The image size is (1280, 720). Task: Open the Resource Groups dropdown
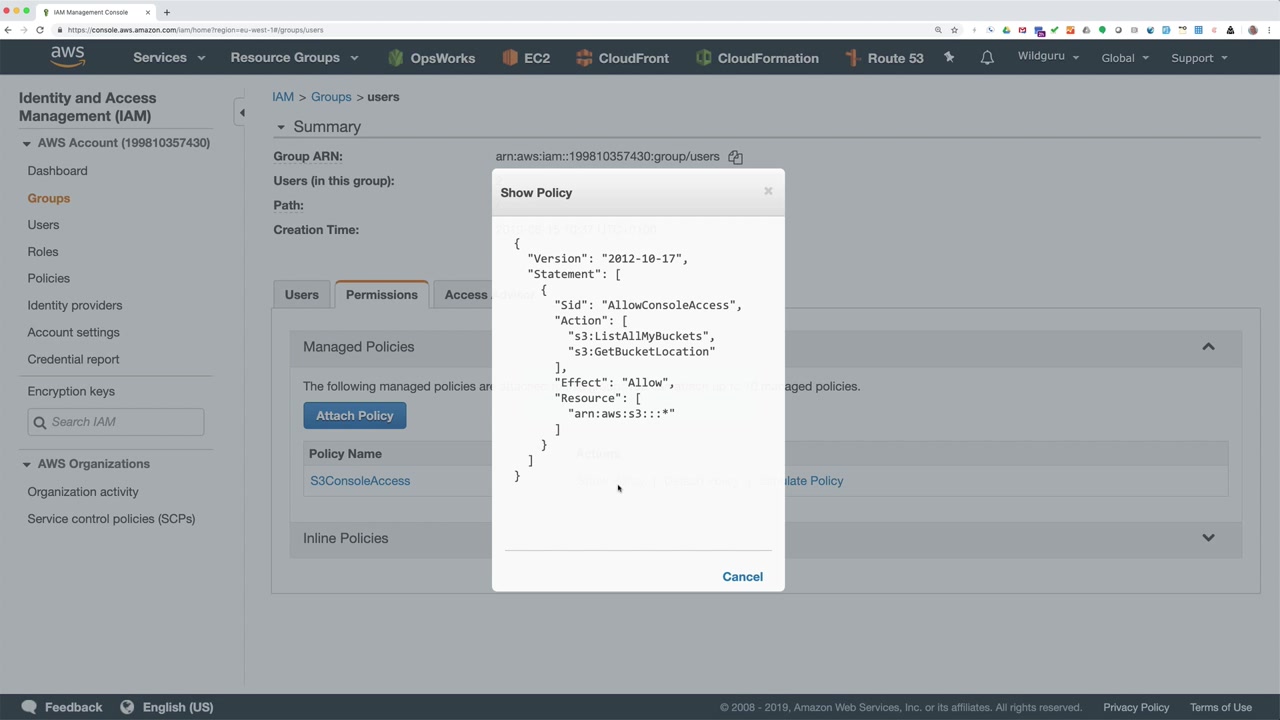[293, 58]
